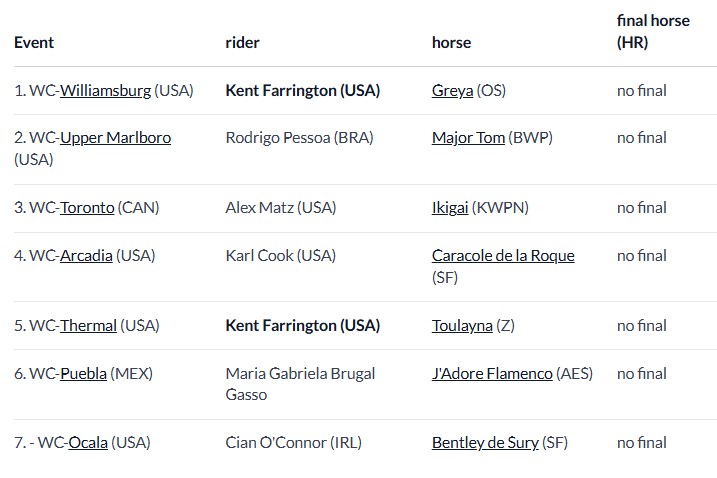Click the J'Adore Flamenco link
This screenshot has width=717, height=478.
click(x=492, y=373)
